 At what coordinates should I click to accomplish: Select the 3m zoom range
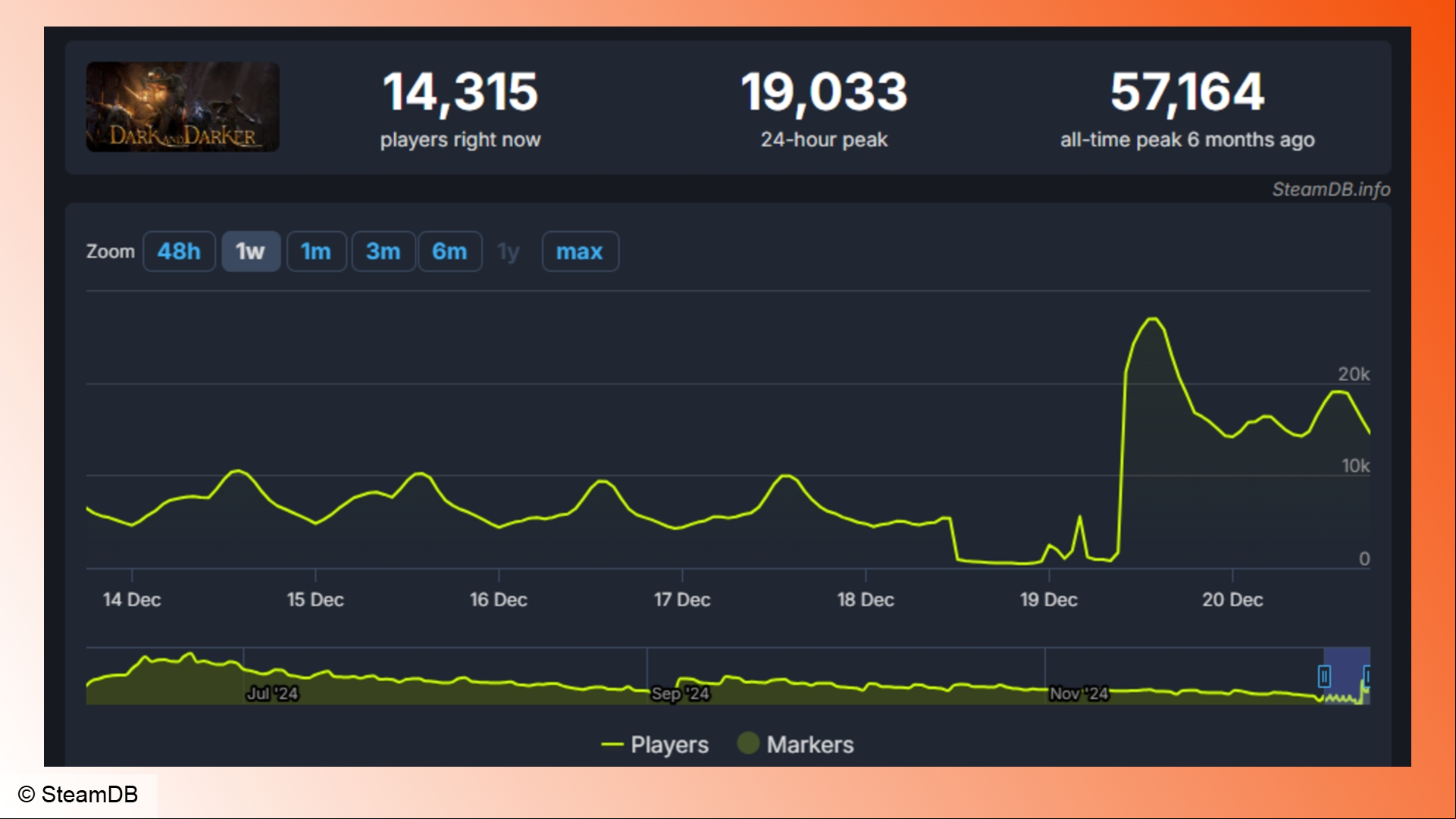point(384,252)
